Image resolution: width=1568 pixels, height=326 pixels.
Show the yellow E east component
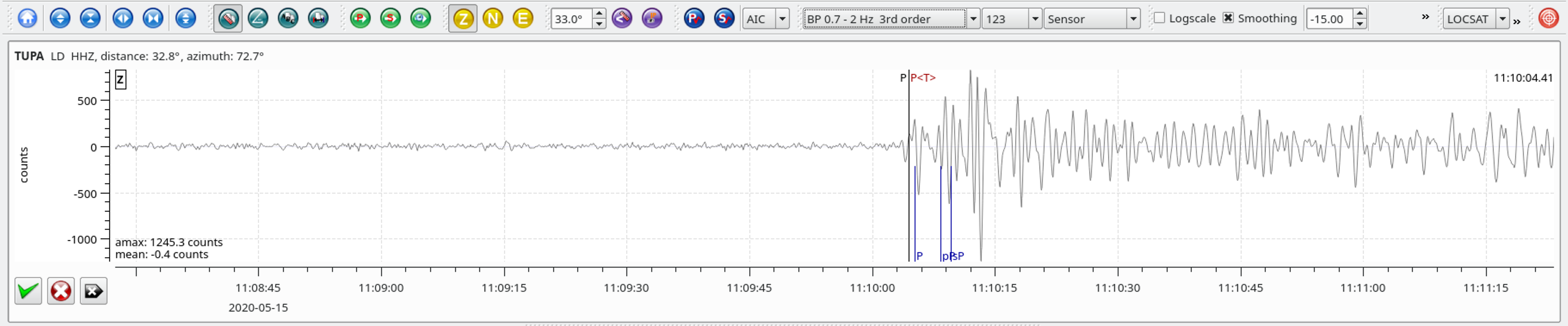coord(523,18)
